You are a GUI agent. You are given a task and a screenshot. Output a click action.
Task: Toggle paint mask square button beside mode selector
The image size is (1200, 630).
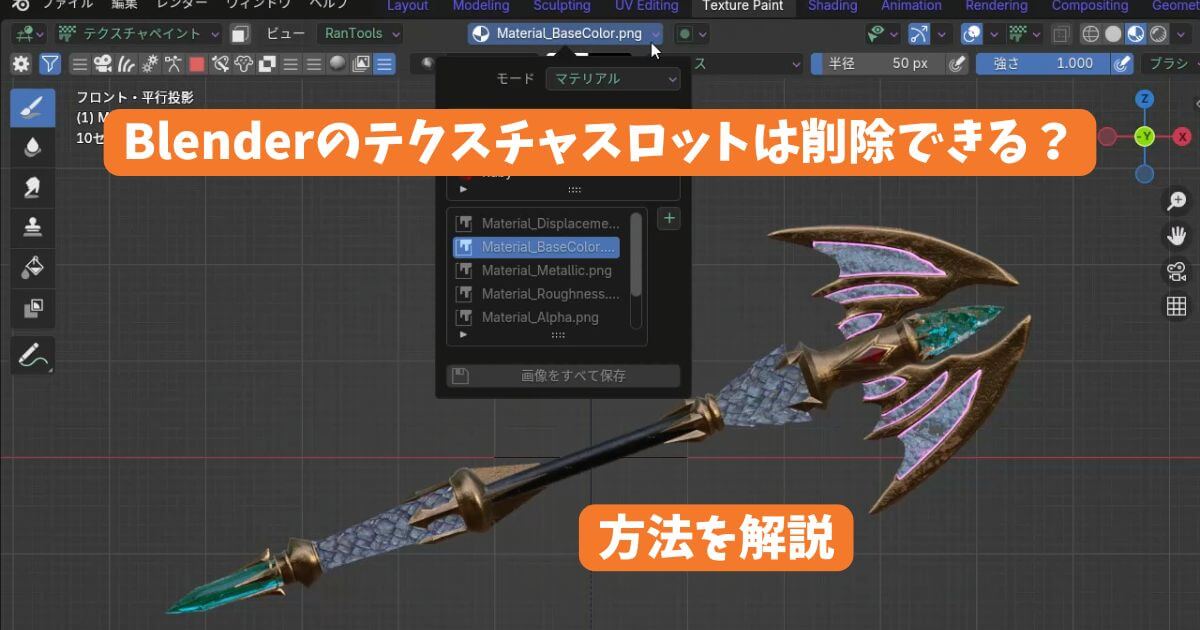point(239,34)
